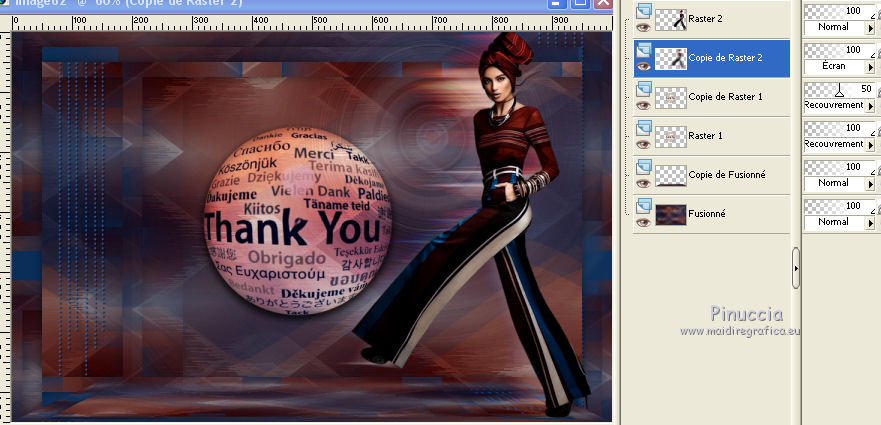The width and height of the screenshot is (881, 425).
Task: Toggle visibility of Copie de Fusionné layer
Action: pyautogui.click(x=643, y=183)
